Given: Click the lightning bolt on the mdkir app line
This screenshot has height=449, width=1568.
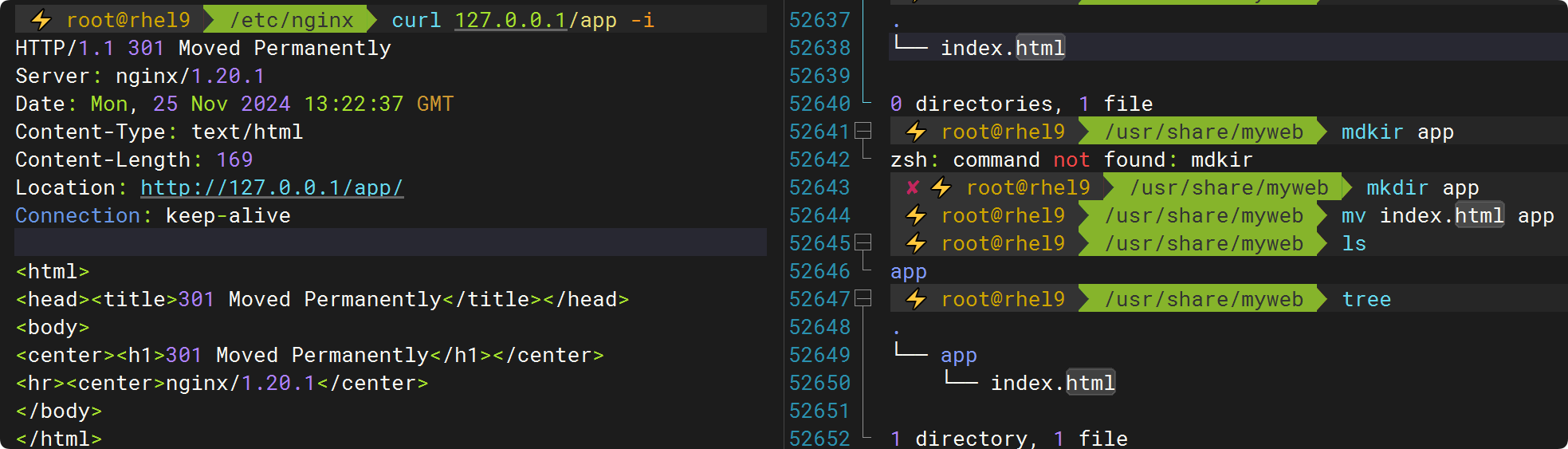Looking at the screenshot, I should pos(916,132).
